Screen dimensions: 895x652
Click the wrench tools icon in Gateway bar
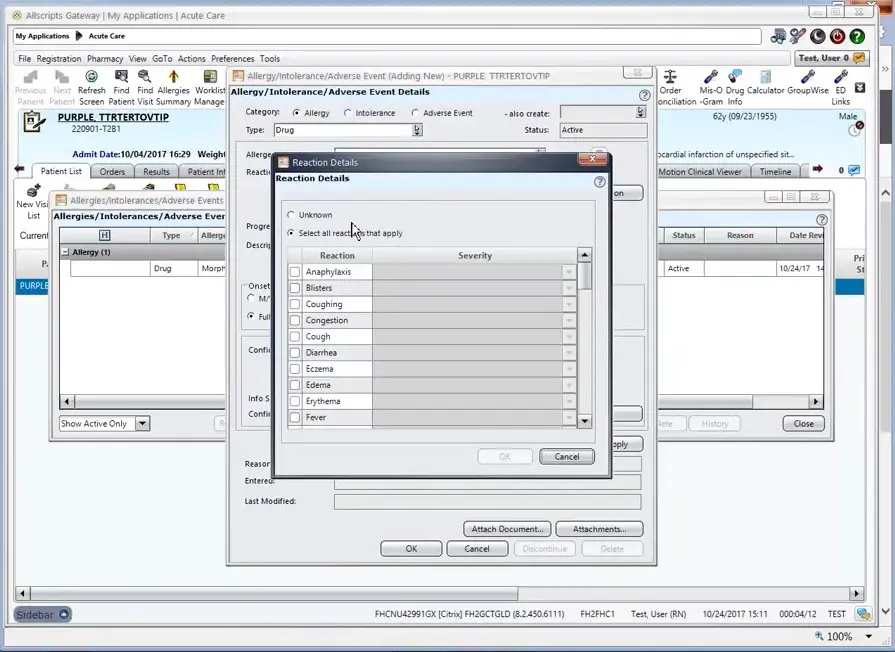click(x=797, y=37)
